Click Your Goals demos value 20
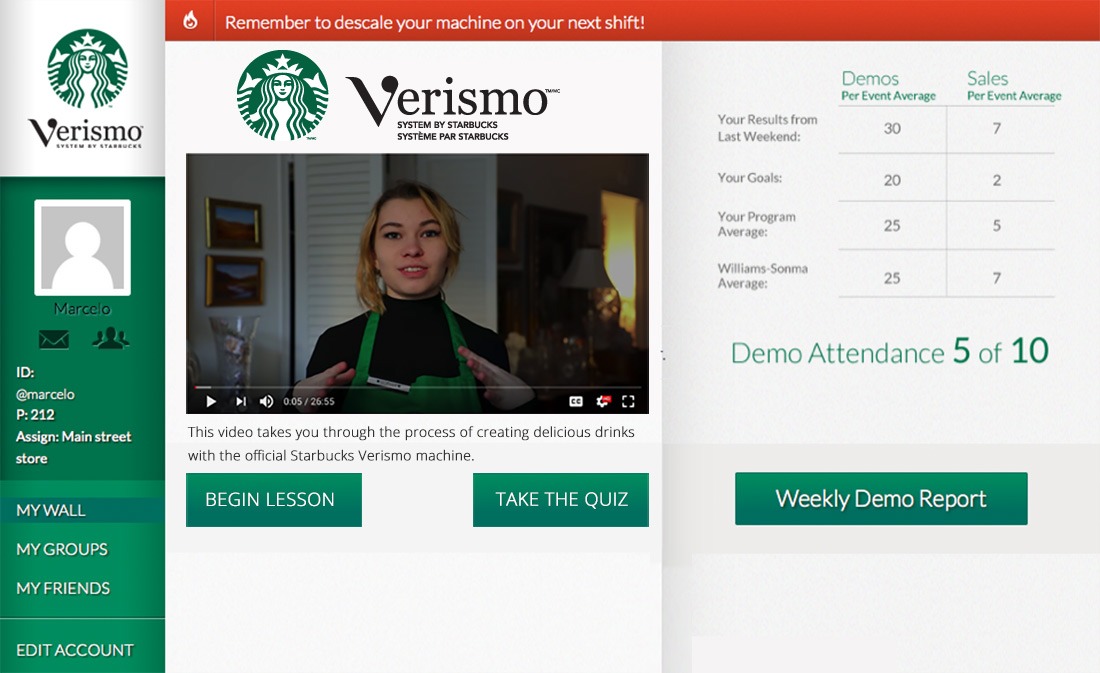 892,180
